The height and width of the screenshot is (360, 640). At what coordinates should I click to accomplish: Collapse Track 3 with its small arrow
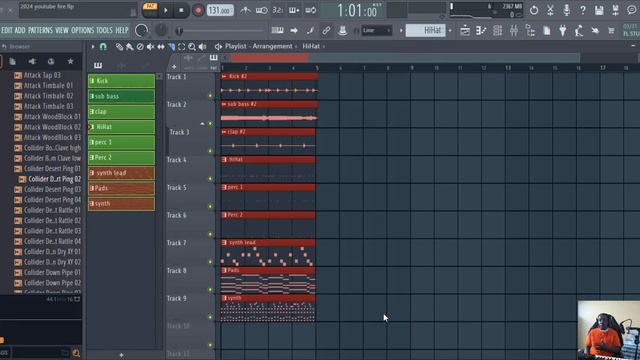202,123
